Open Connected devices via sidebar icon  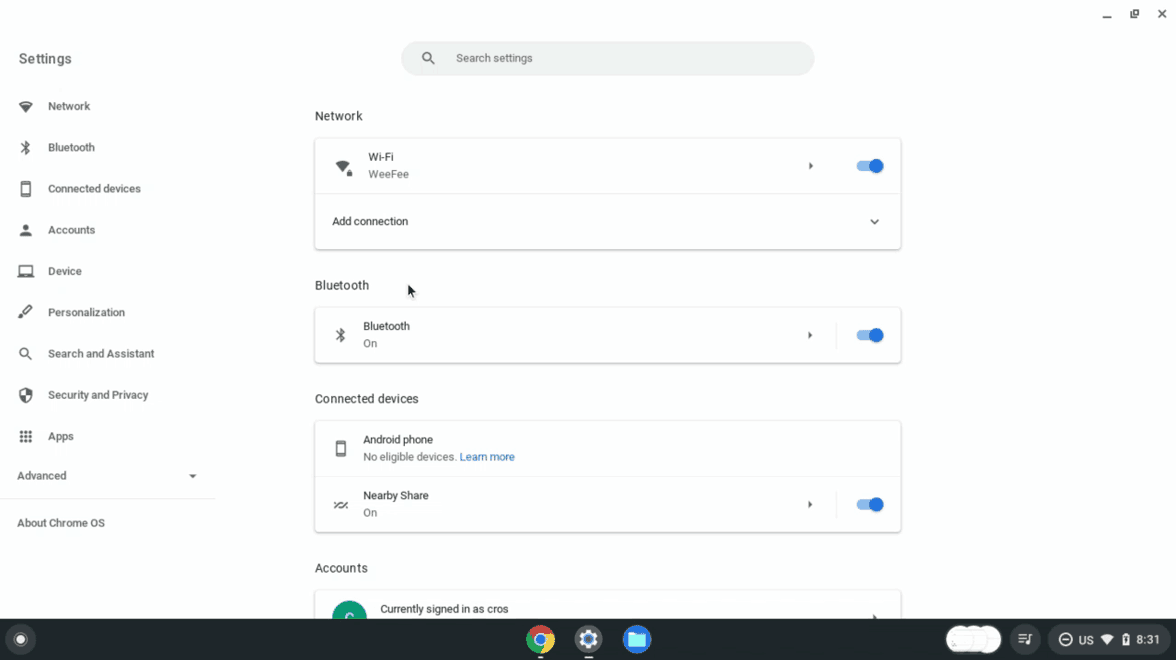[25, 188]
